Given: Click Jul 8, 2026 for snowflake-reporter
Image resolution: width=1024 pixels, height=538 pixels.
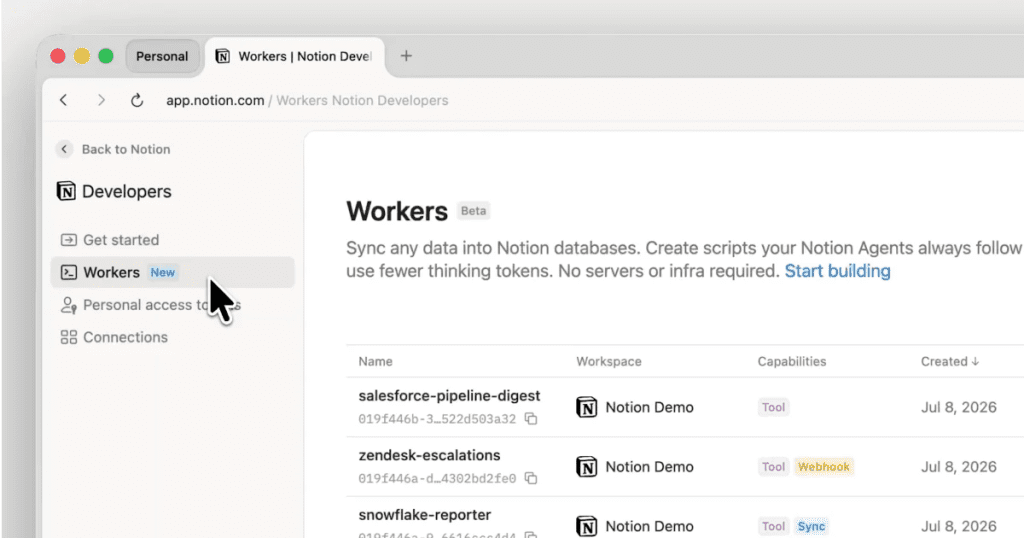Looking at the screenshot, I should 959,526.
